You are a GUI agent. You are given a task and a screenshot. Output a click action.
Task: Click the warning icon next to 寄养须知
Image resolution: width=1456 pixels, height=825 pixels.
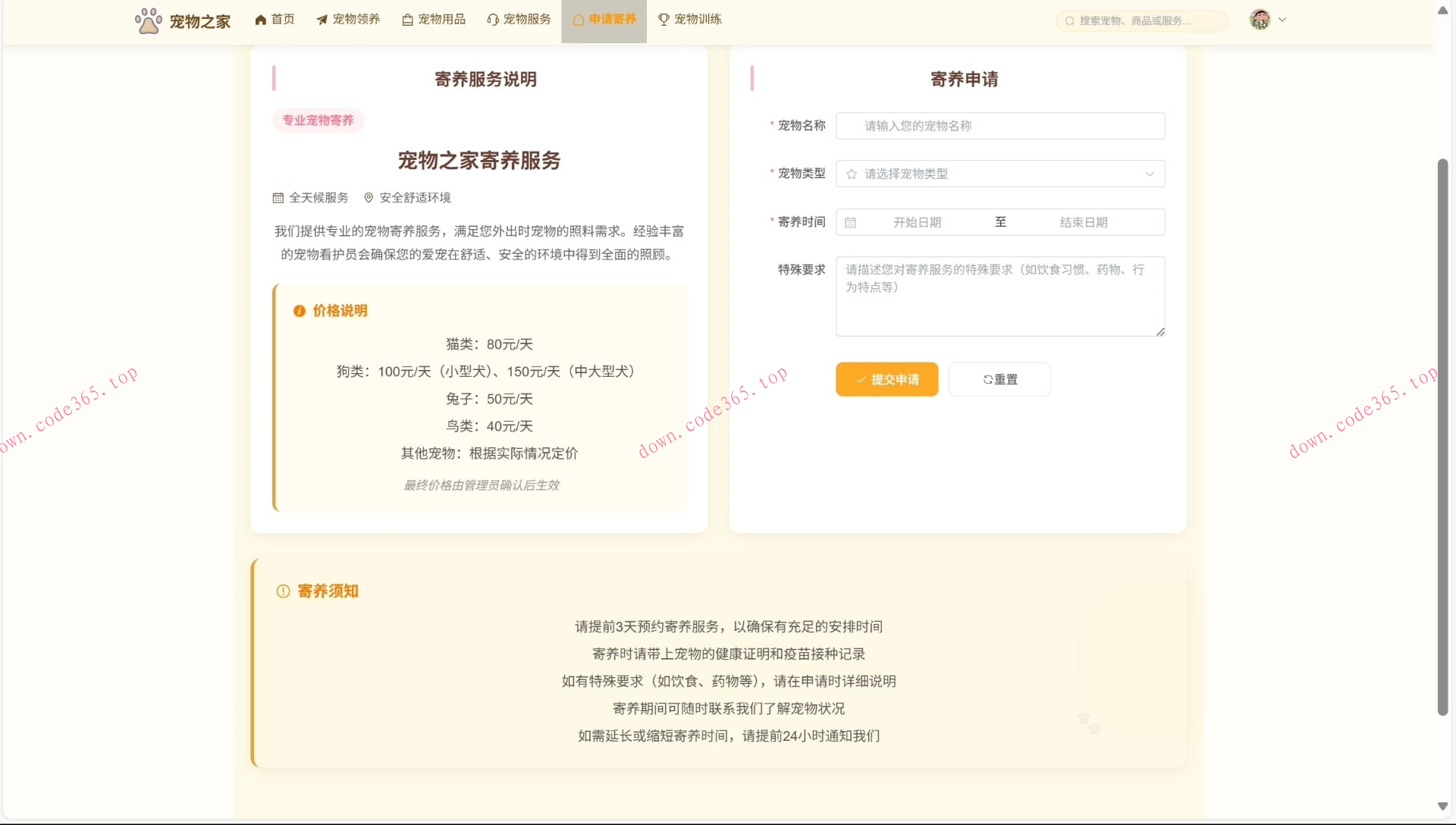point(282,591)
